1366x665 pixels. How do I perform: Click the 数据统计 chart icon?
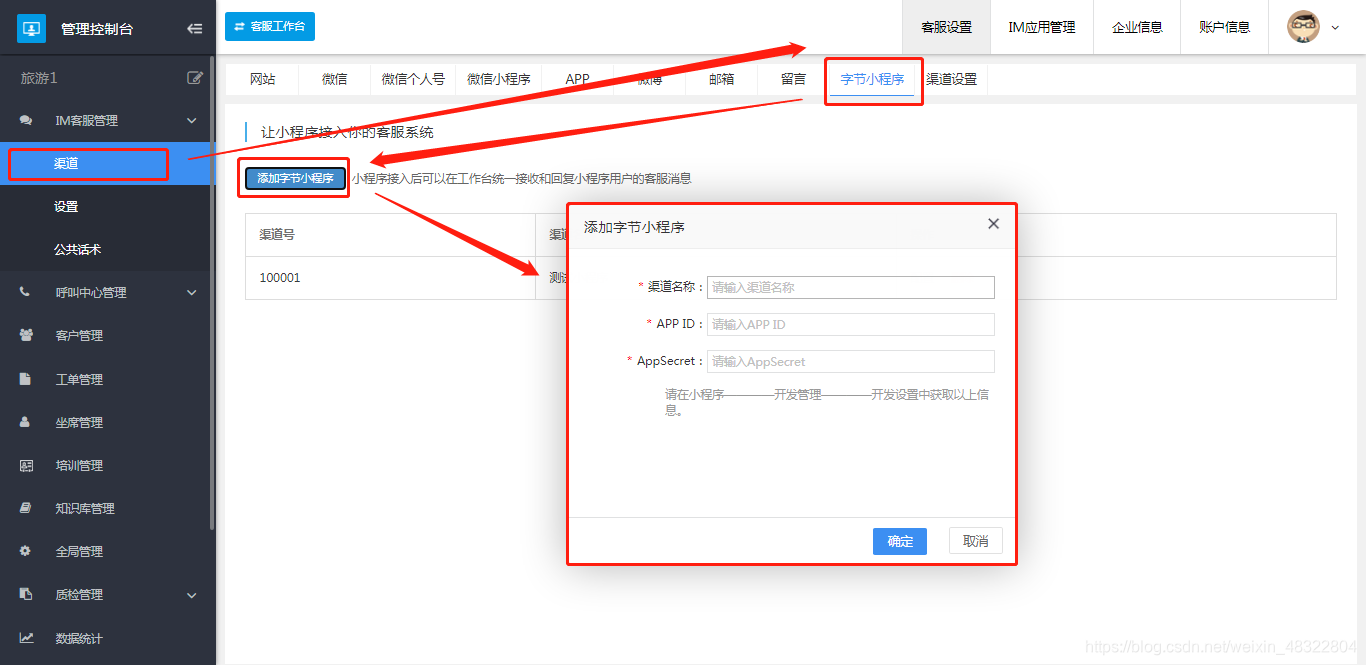[x=26, y=638]
